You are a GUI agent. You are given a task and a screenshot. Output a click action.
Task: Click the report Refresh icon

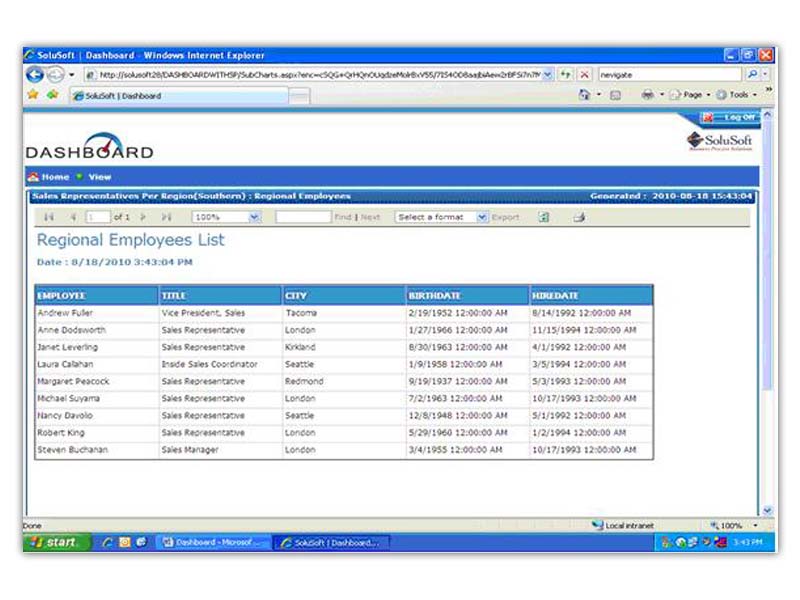tap(543, 217)
